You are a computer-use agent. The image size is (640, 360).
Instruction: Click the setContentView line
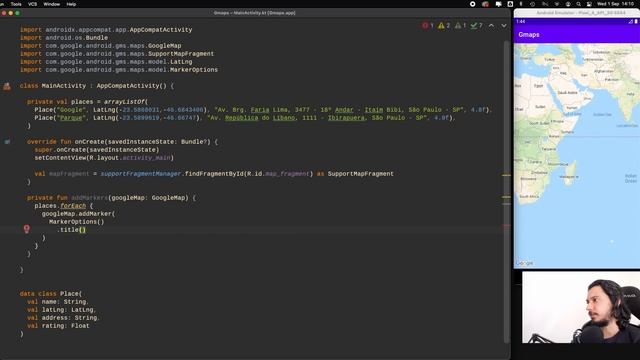coord(104,158)
